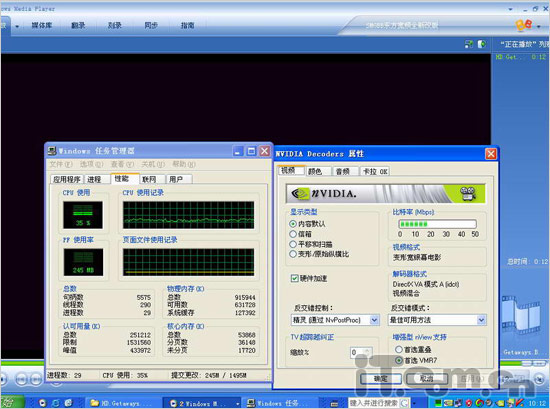Switch to the 媒体库 tab in Media Player
The width and height of the screenshot is (550, 409).
click(x=42, y=25)
